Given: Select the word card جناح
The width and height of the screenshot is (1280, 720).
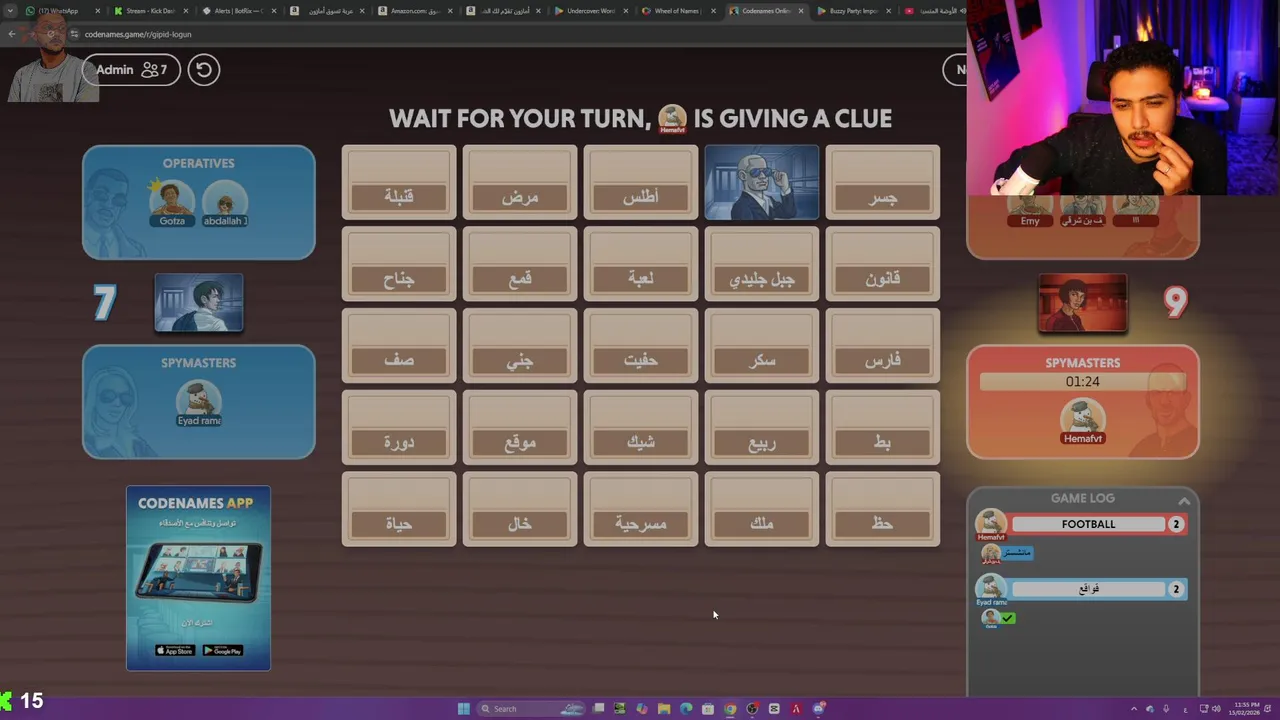Looking at the screenshot, I should (x=399, y=264).
